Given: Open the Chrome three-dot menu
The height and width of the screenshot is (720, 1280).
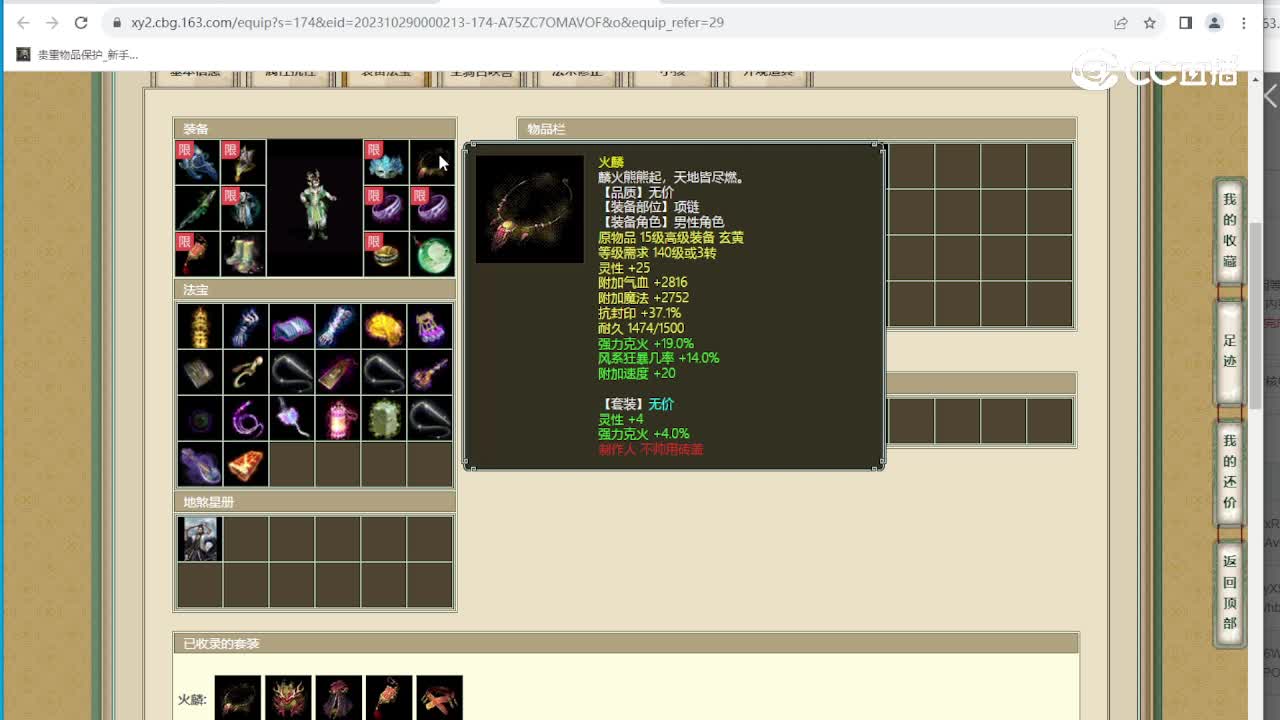Looking at the screenshot, I should (1245, 22).
